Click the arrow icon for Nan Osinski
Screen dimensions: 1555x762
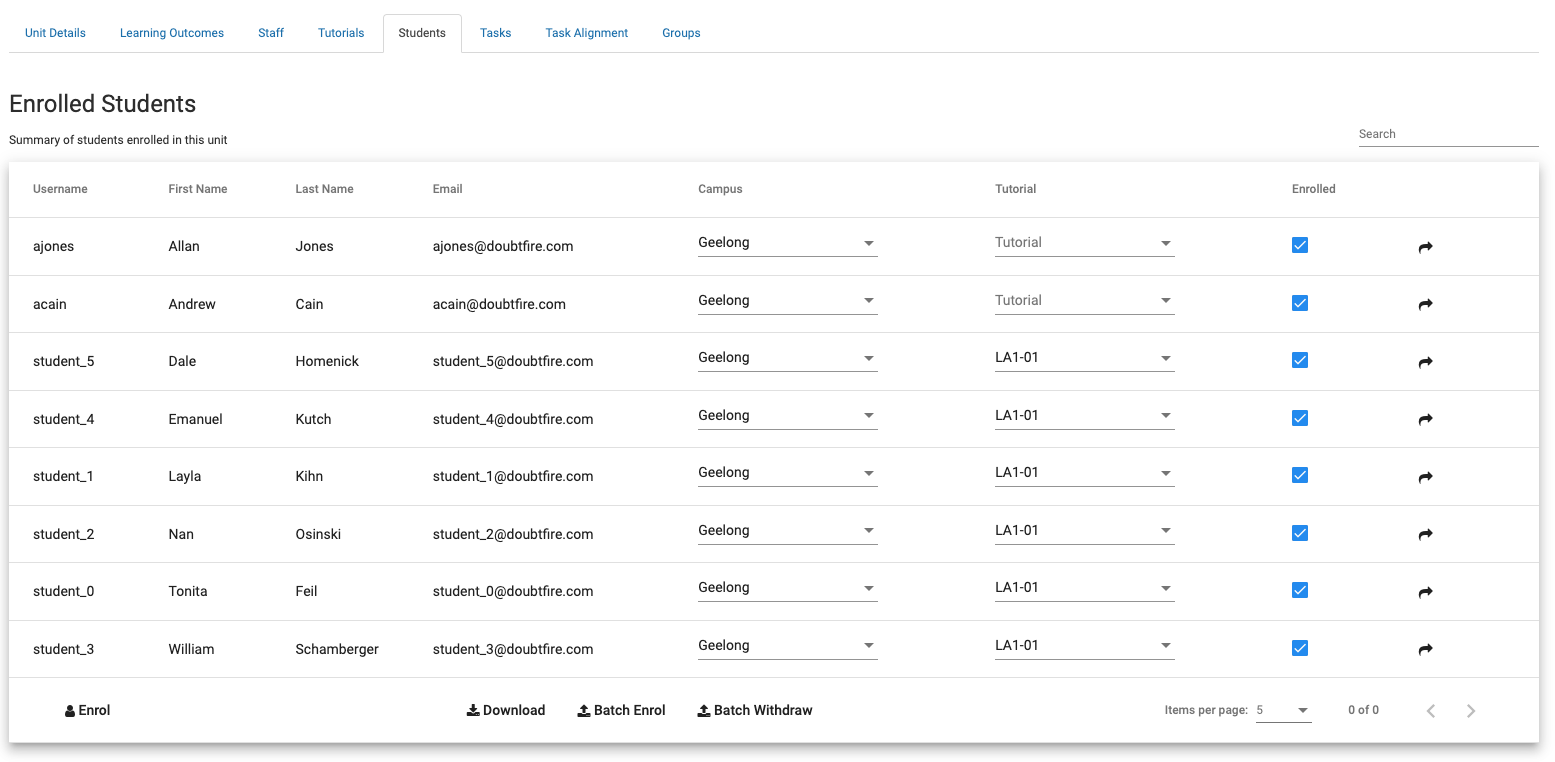[x=1425, y=535]
